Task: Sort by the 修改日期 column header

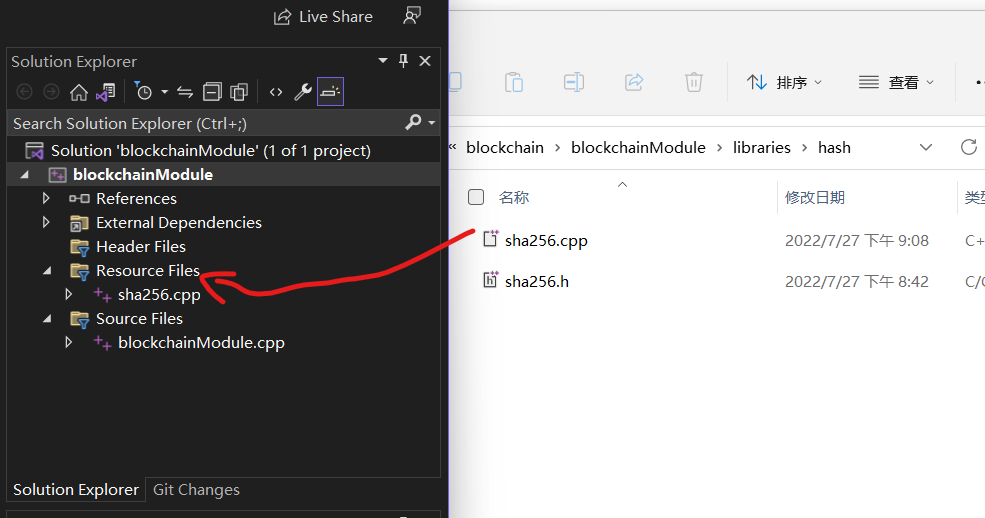Action: [815, 198]
